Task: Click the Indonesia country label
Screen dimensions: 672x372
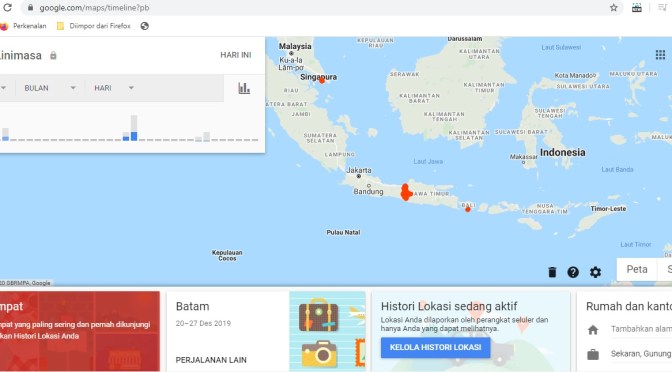Action: pyautogui.click(x=563, y=153)
